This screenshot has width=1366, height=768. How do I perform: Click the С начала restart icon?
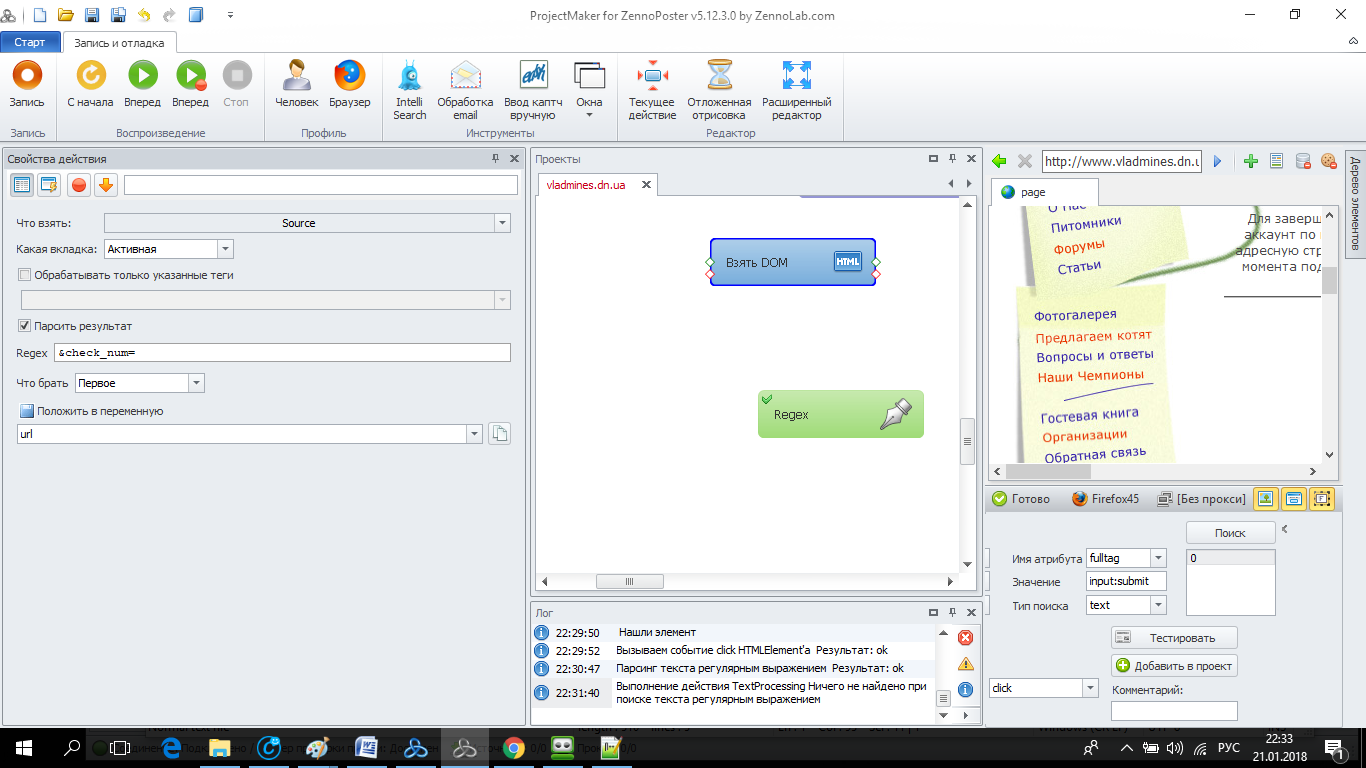point(90,76)
